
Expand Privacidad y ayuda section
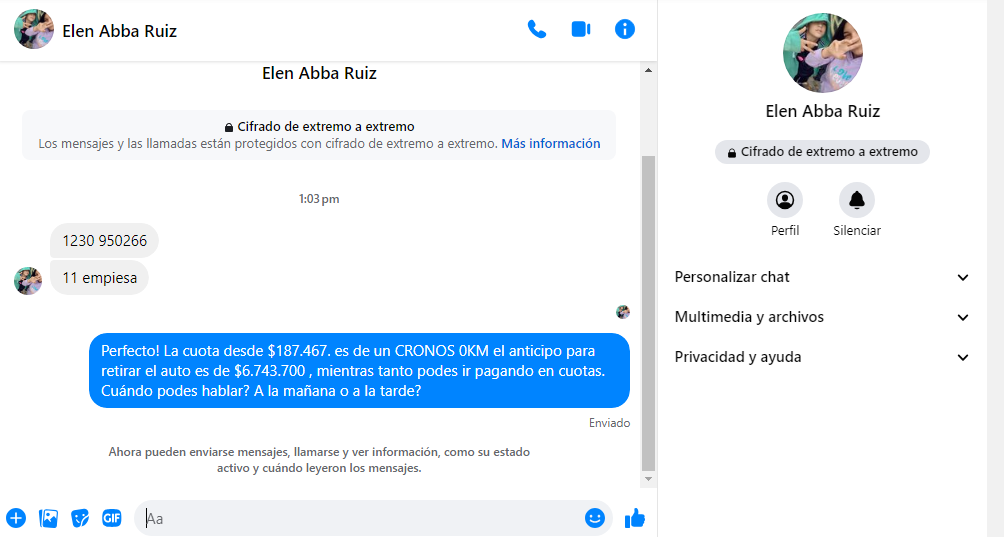(822, 357)
